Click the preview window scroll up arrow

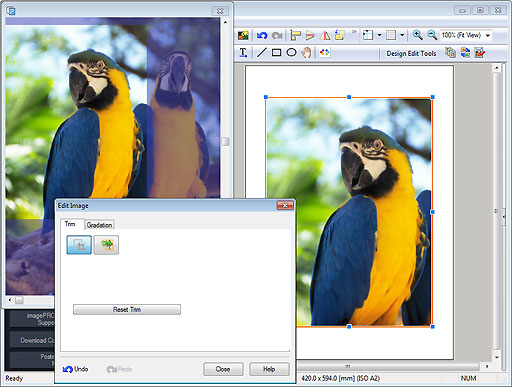tap(225, 22)
